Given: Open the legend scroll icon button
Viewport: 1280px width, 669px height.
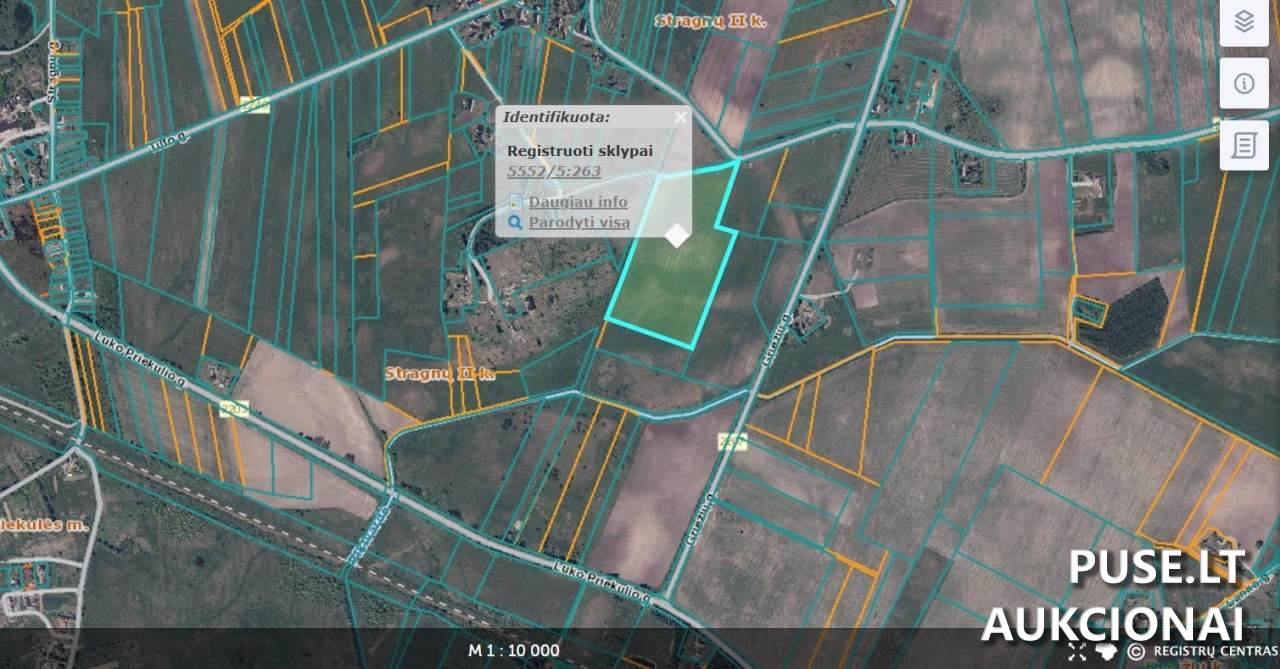Looking at the screenshot, I should pos(1244,146).
